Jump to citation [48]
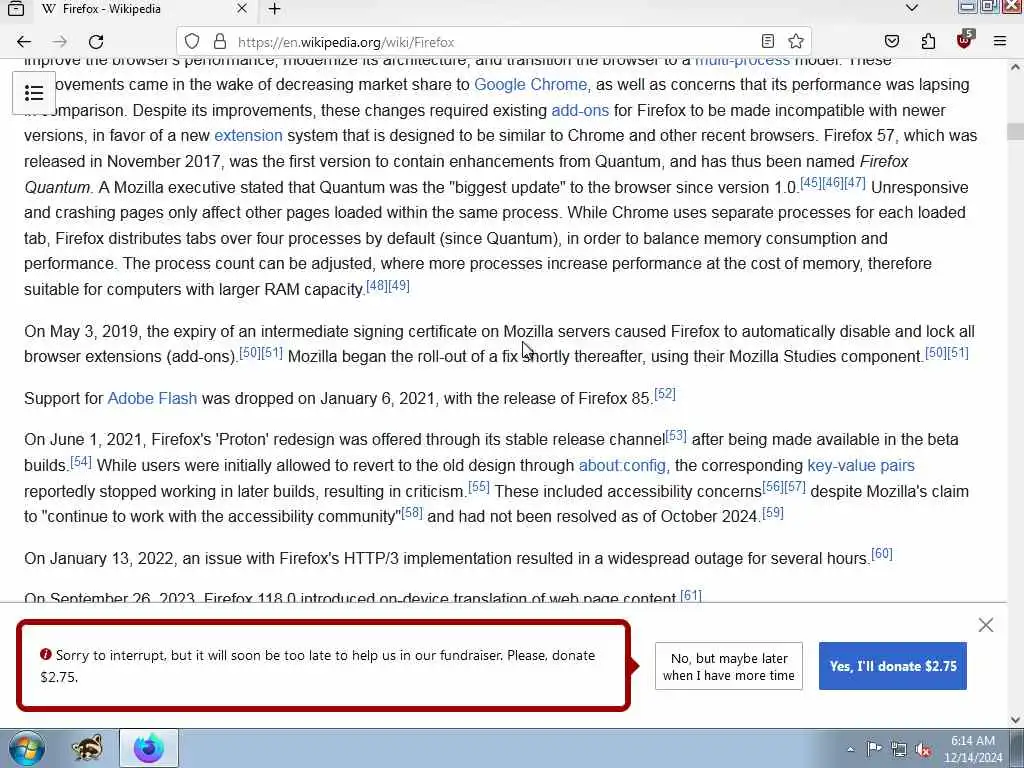 (x=377, y=285)
